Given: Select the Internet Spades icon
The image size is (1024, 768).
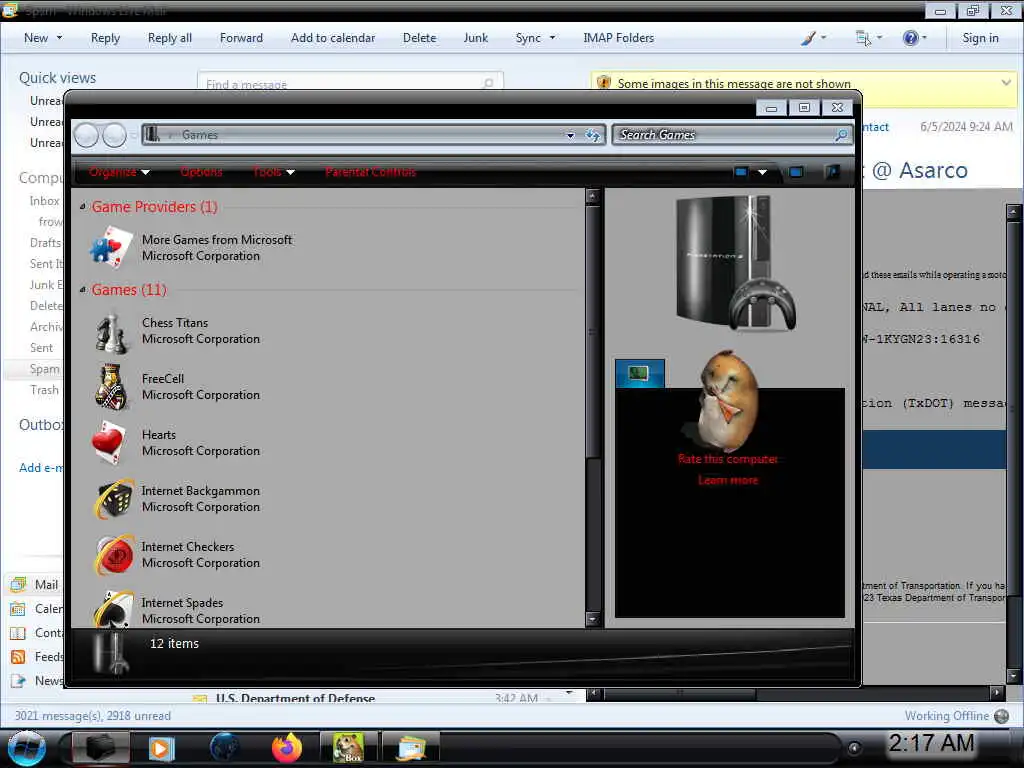Looking at the screenshot, I should pos(112,610).
